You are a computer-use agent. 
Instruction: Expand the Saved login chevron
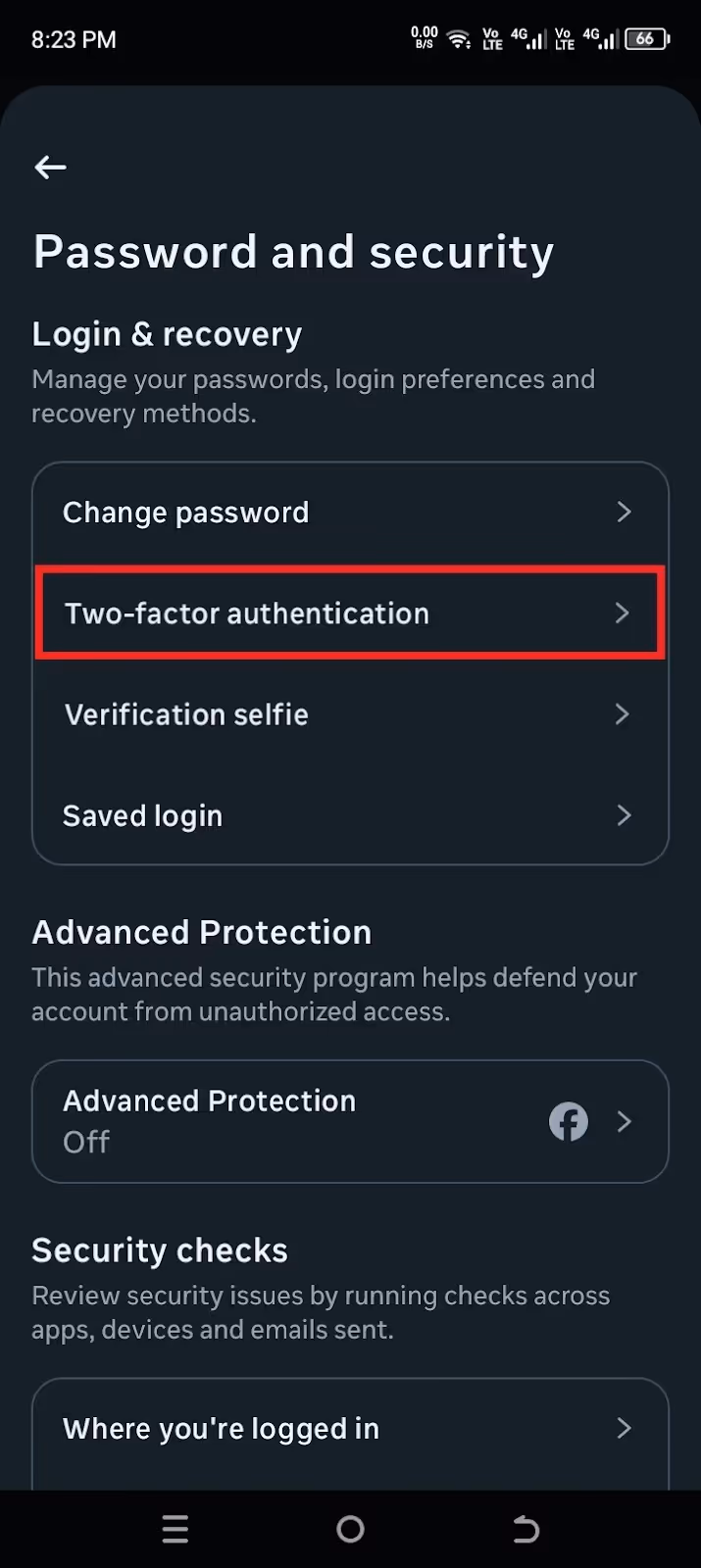[x=625, y=815]
